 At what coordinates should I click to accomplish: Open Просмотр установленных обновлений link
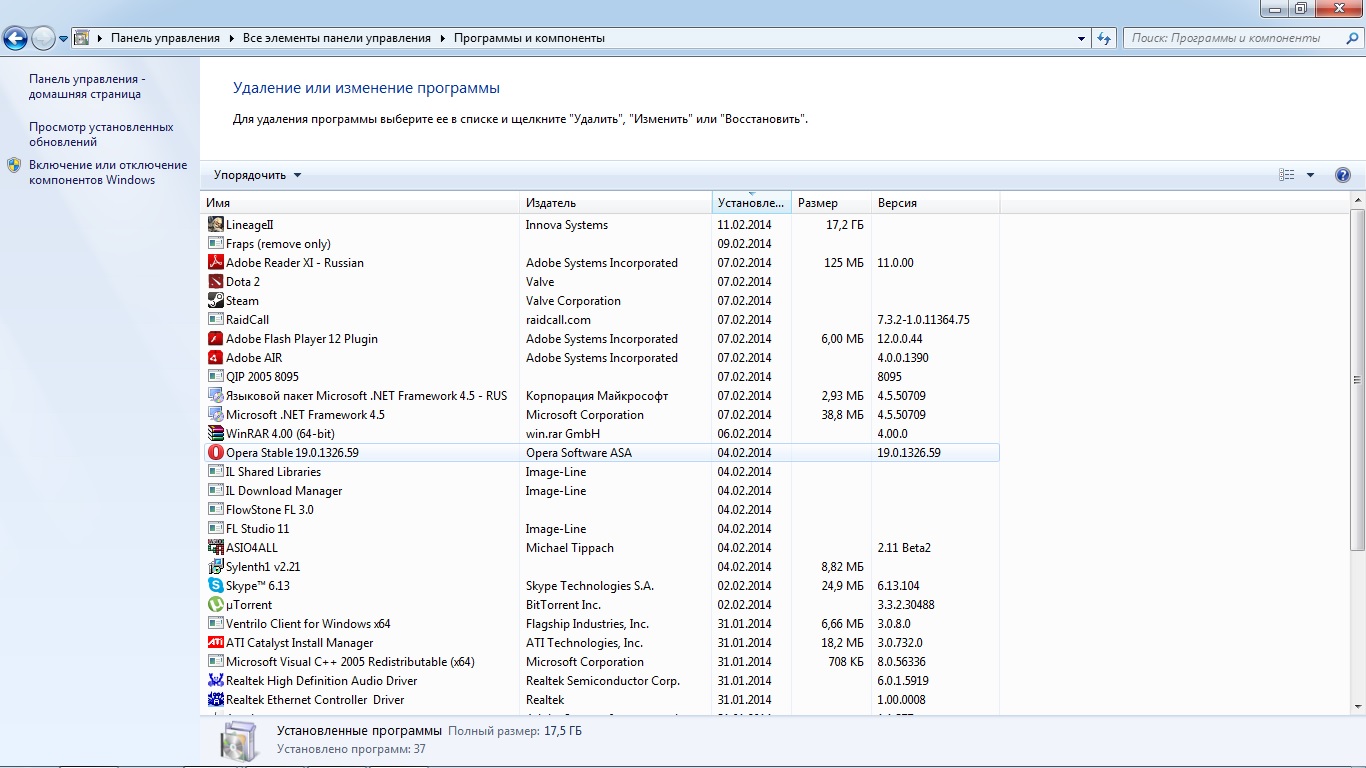coord(101,135)
